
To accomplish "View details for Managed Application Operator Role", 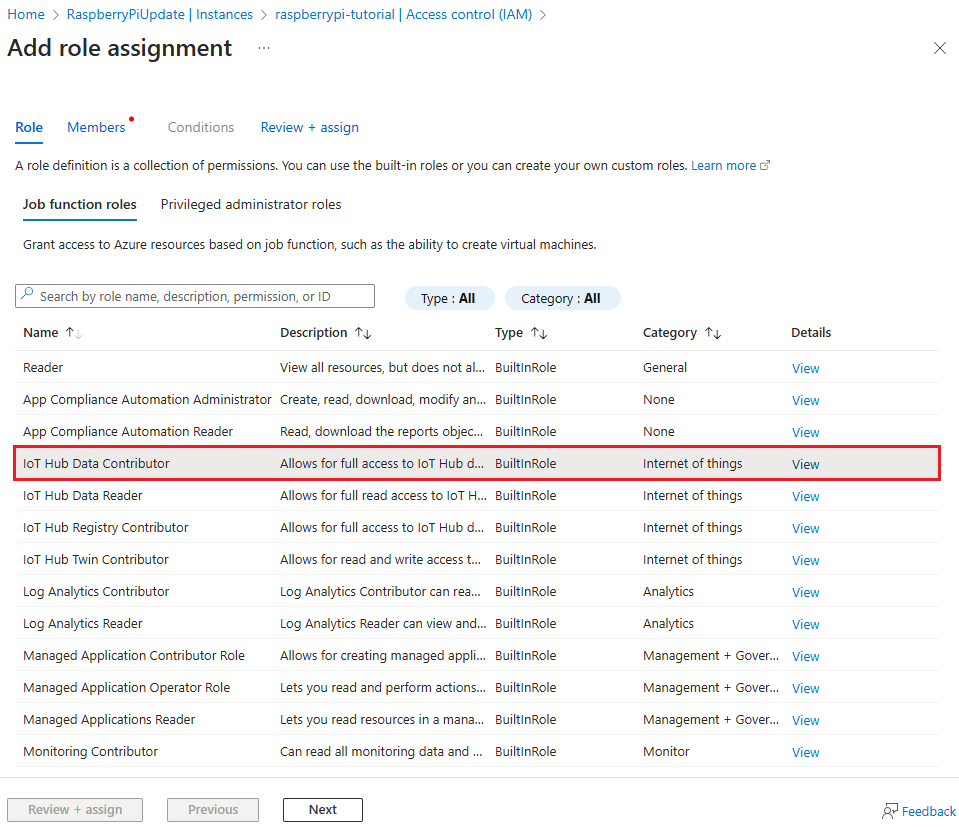I will [x=805, y=688].
